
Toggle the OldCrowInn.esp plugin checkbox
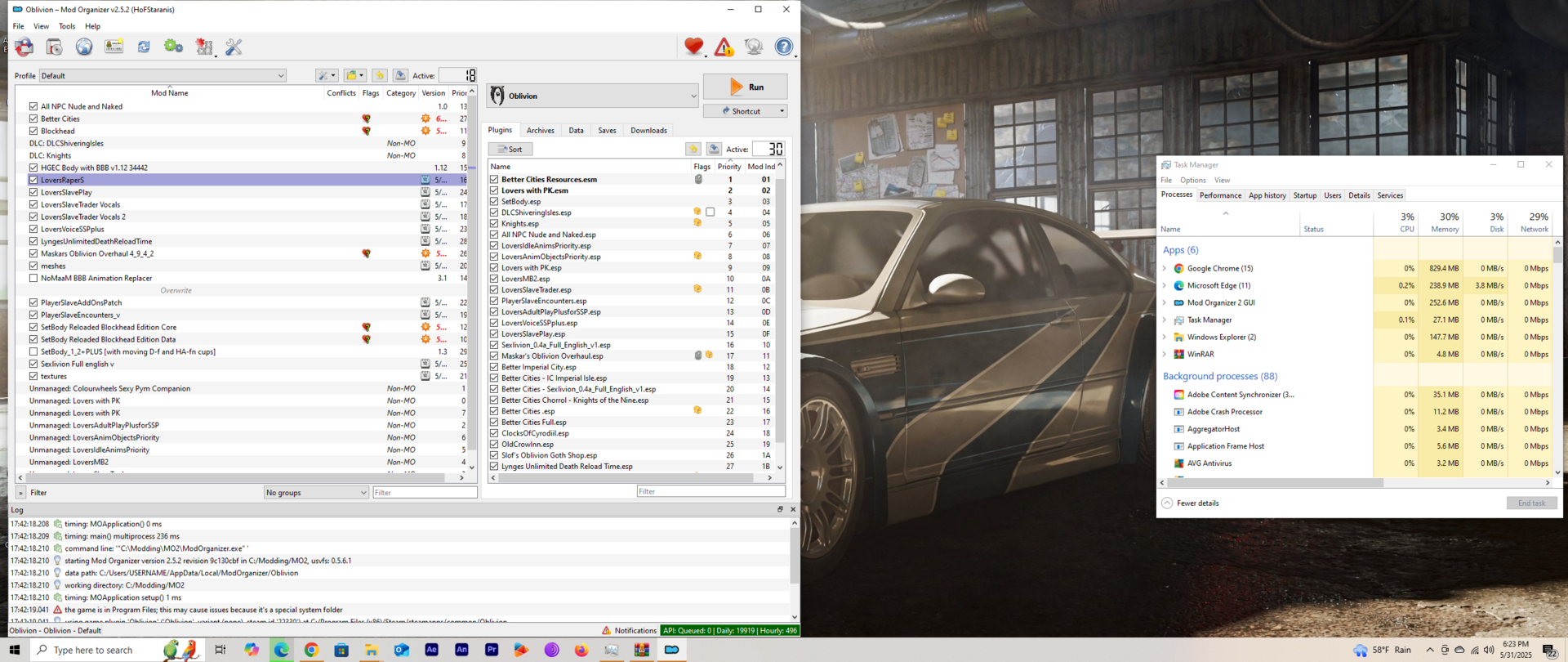click(x=494, y=444)
